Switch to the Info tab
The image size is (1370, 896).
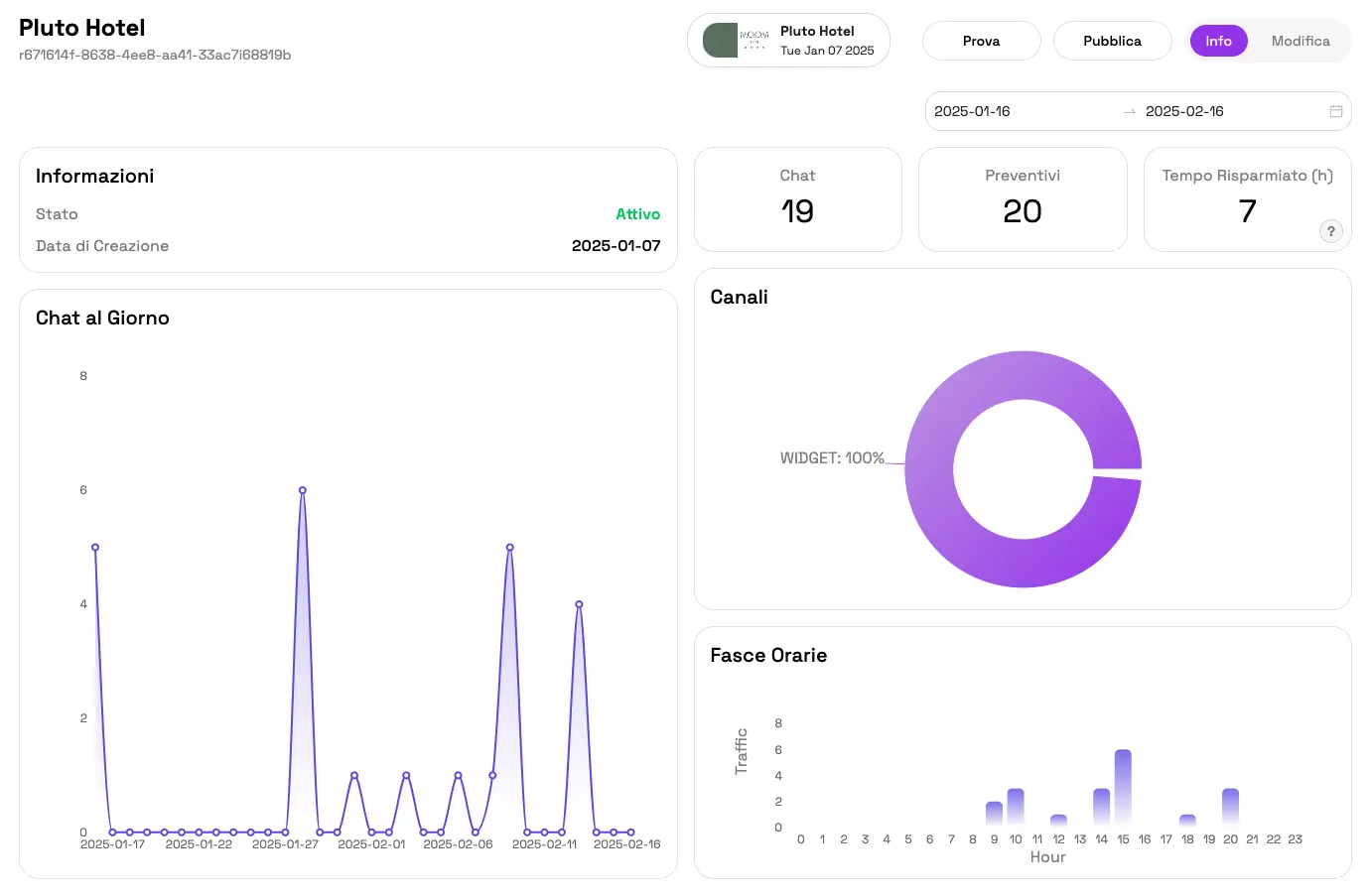point(1218,41)
